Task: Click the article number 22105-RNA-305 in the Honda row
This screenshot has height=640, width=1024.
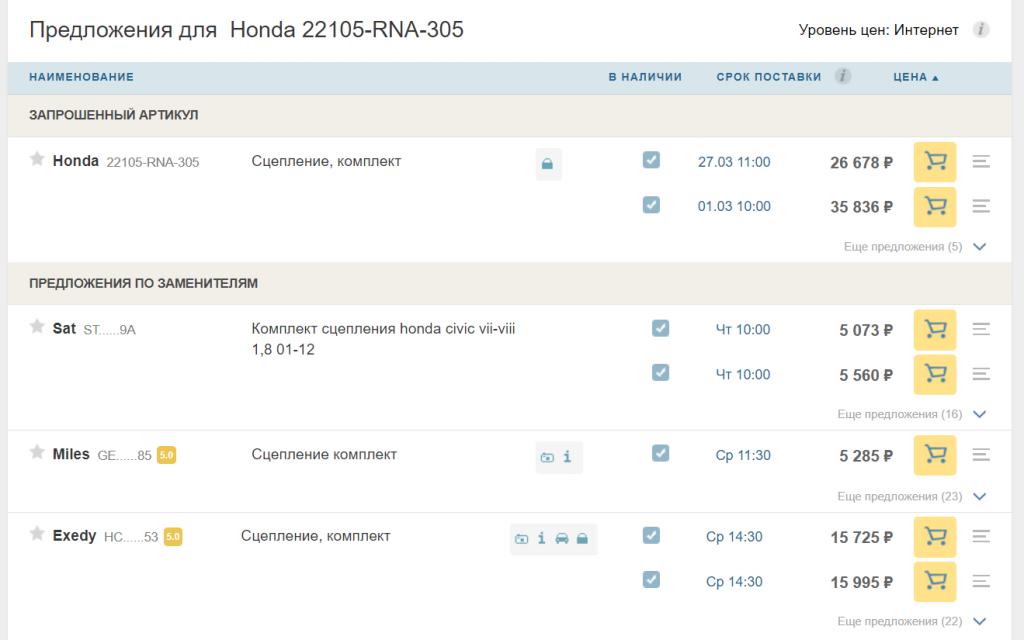Action: click(x=153, y=162)
